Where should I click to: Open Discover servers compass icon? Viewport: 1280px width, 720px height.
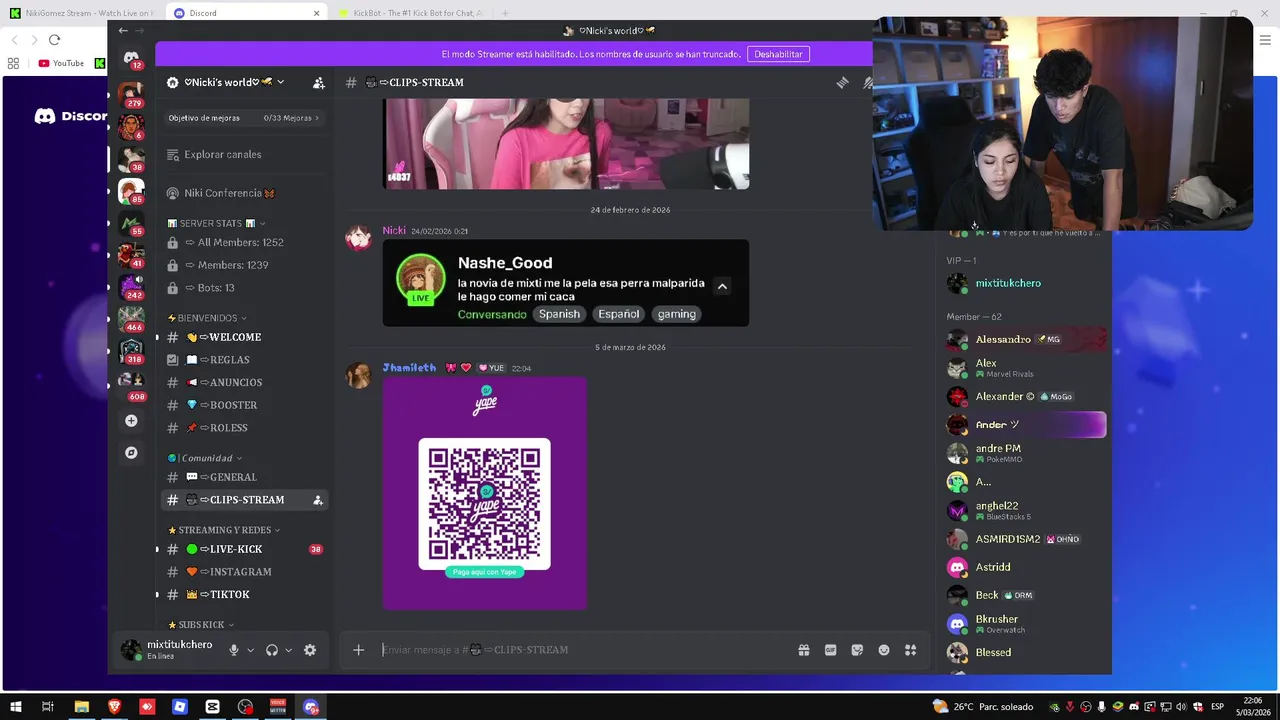(131, 453)
